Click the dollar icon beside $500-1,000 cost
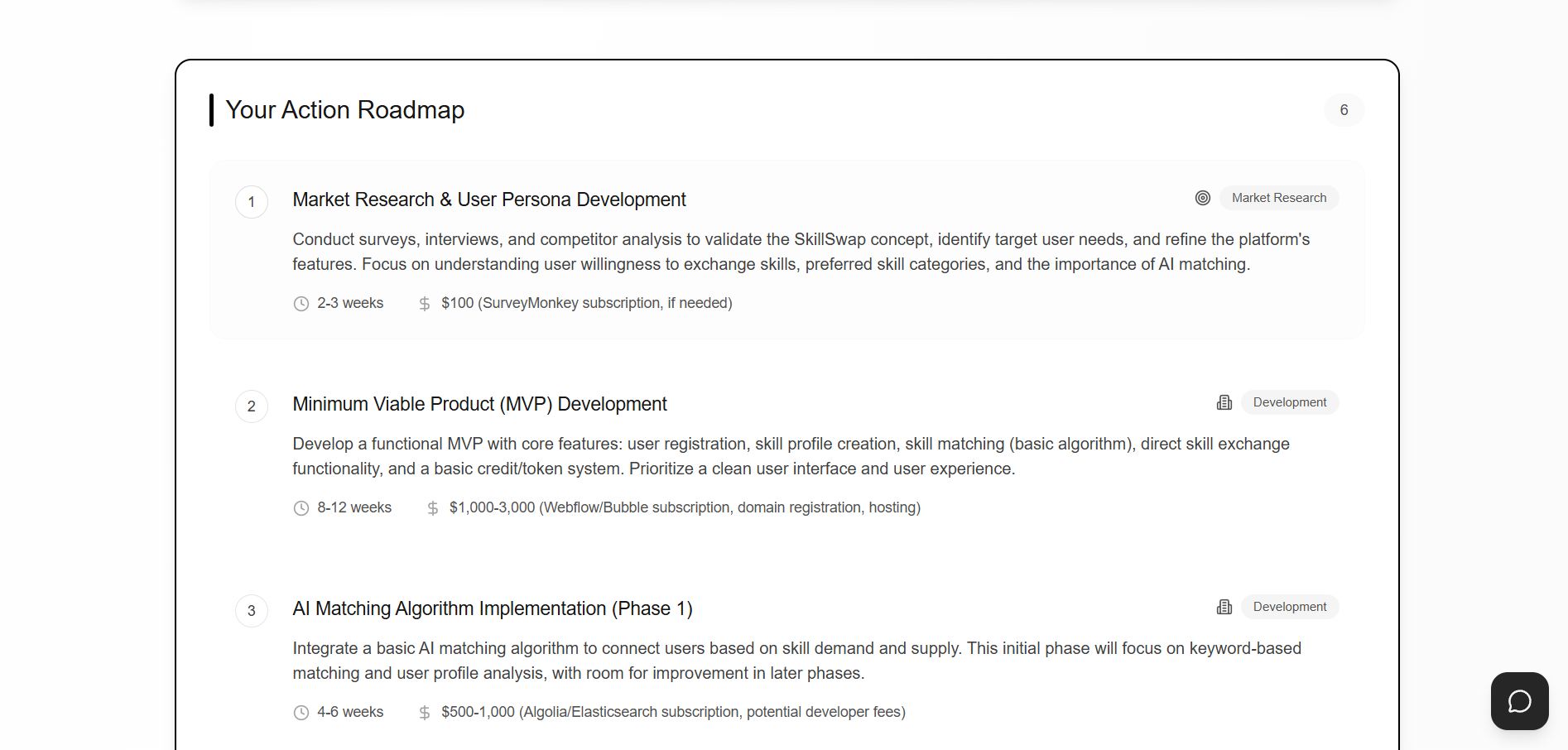This screenshot has height=750, width=1568. pos(425,713)
